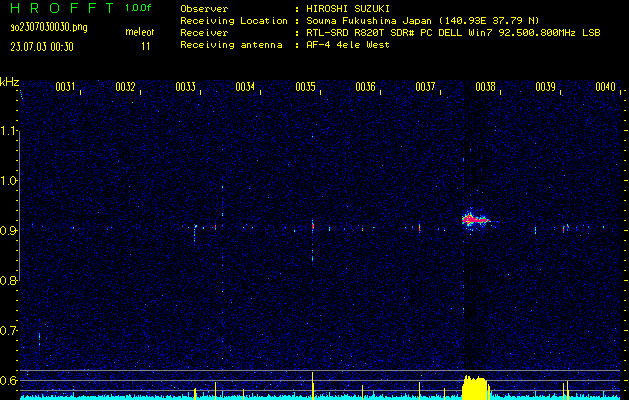Click the large yellow power peak at bottom
Image resolution: width=629 pixels, height=400 pixels.
tap(476, 386)
